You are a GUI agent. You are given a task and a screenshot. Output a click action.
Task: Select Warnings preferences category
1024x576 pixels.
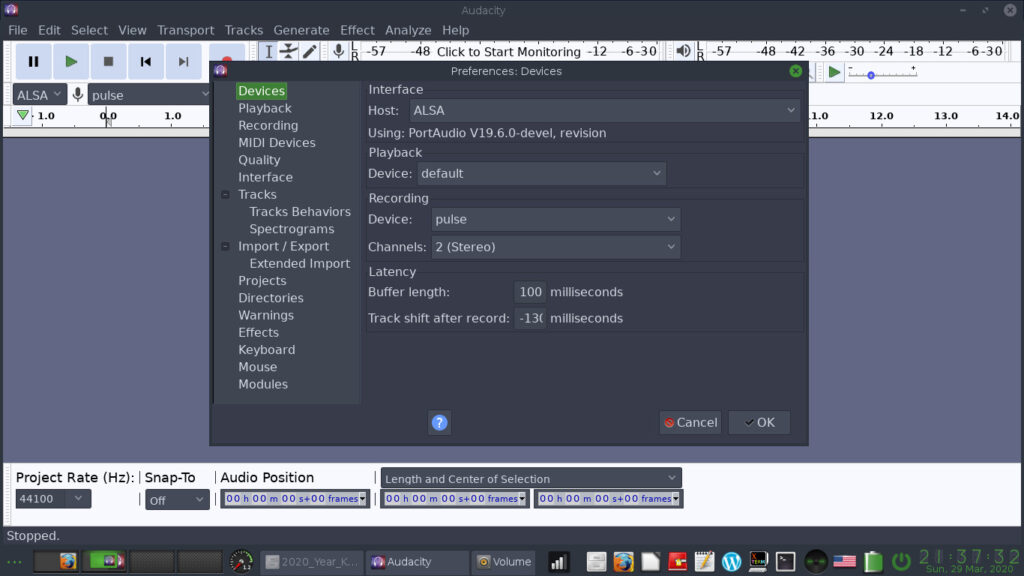(266, 315)
